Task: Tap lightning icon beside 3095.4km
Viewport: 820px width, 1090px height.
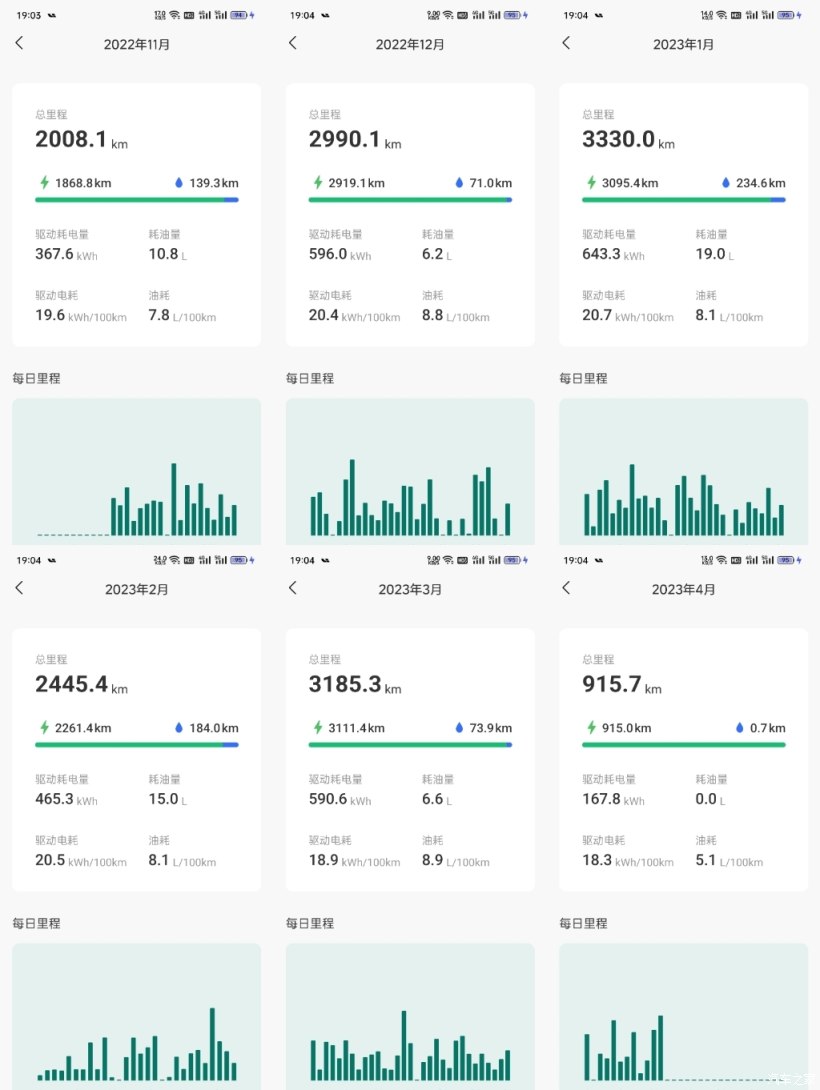Action: [591, 182]
